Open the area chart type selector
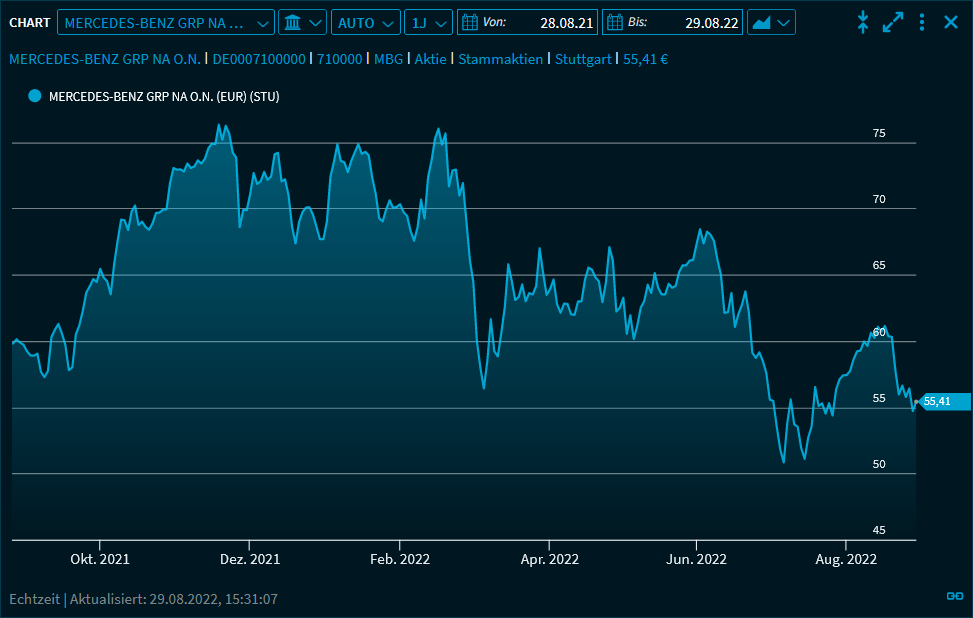 [771, 22]
